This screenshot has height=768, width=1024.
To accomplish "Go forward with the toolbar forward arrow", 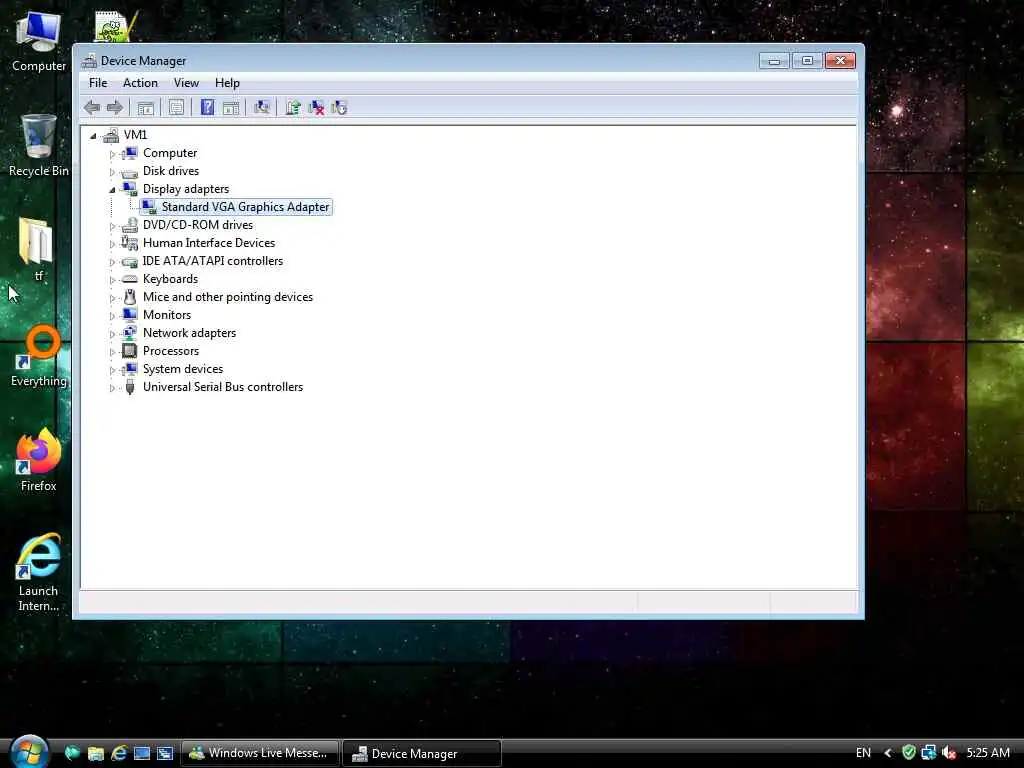I will pos(115,108).
